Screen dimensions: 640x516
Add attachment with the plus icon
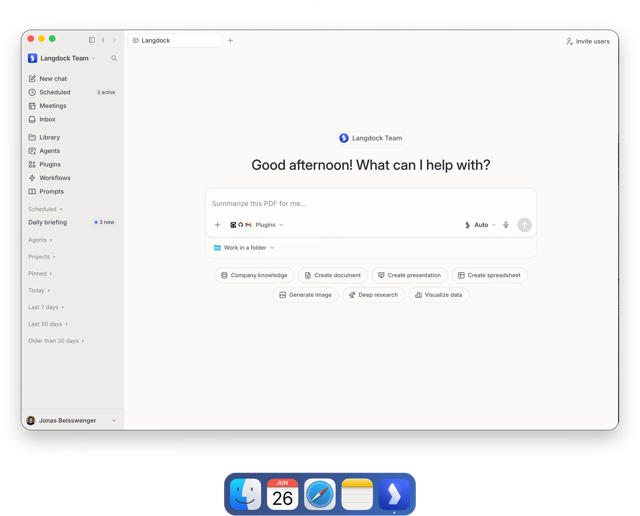(218, 225)
